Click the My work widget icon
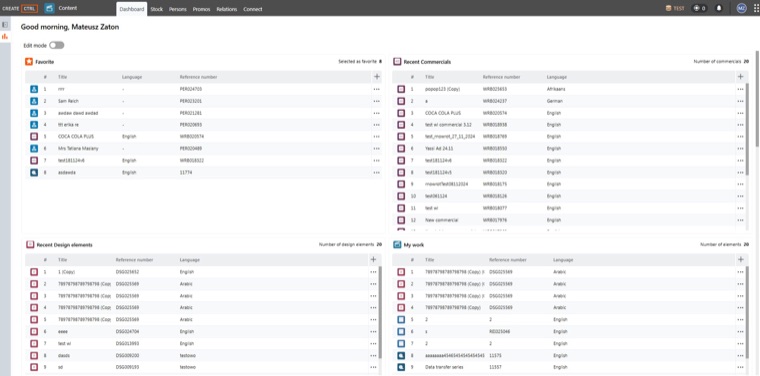 [397, 245]
